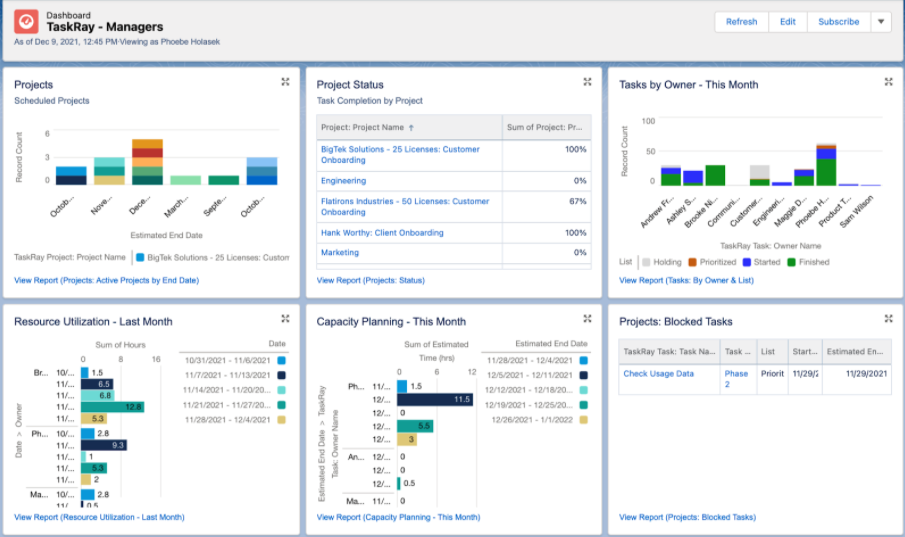This screenshot has height=537, width=905.
Task: Open View Report Resource Utilization - Last Month
Action: tap(99, 517)
